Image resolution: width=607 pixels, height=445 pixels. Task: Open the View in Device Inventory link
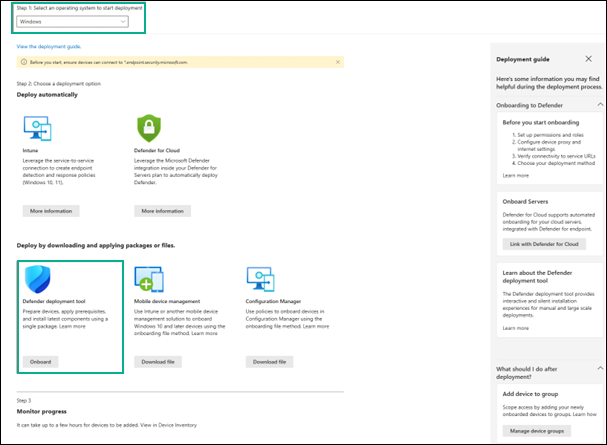(x=168, y=425)
